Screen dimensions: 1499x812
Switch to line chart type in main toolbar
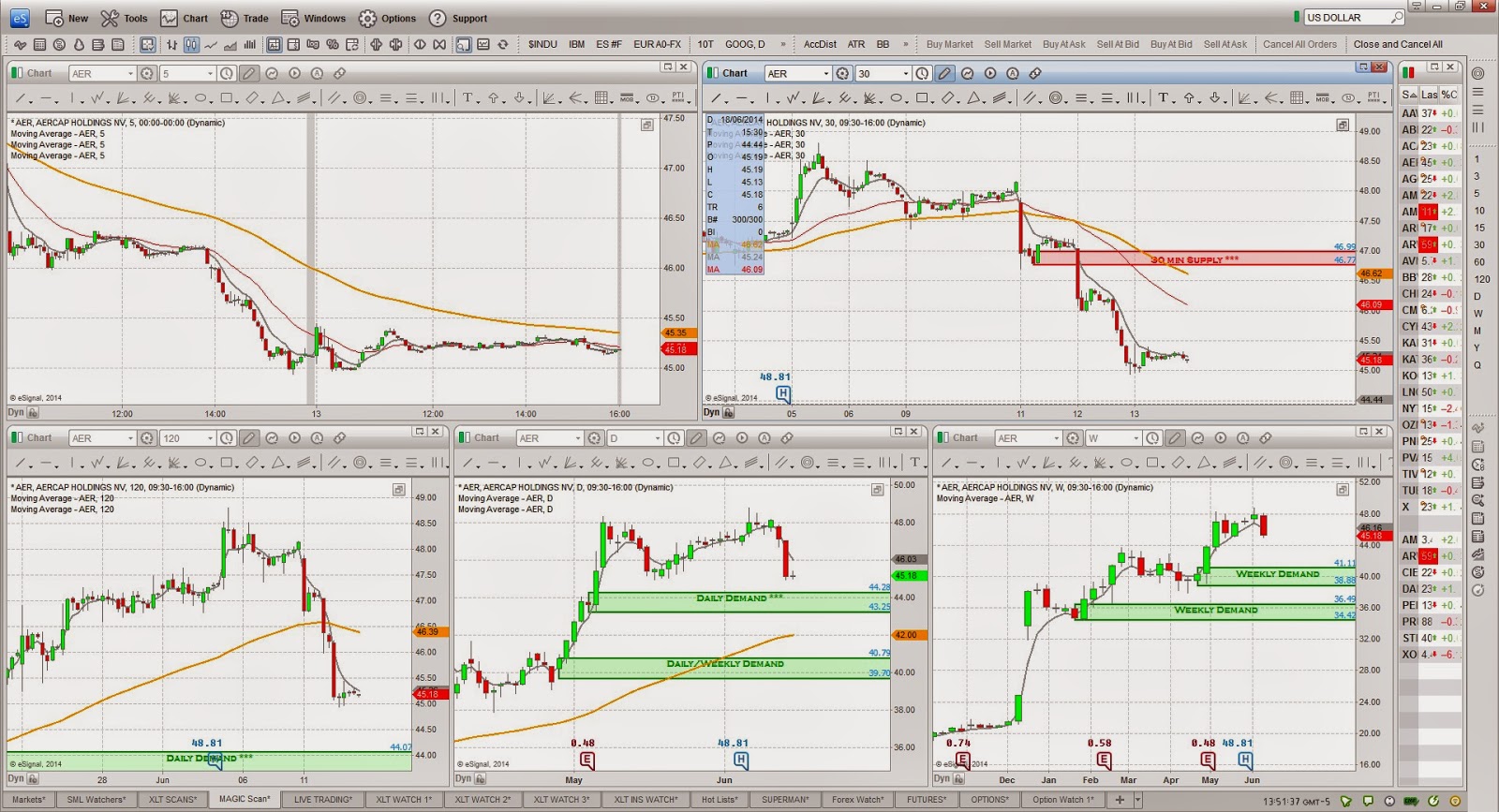coord(211,44)
